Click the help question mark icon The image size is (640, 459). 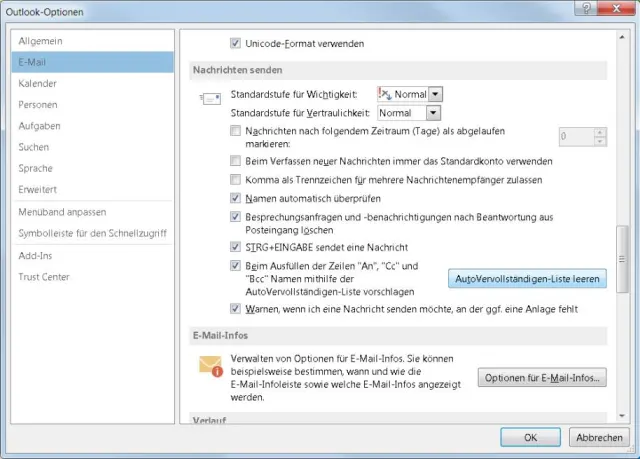(x=586, y=8)
